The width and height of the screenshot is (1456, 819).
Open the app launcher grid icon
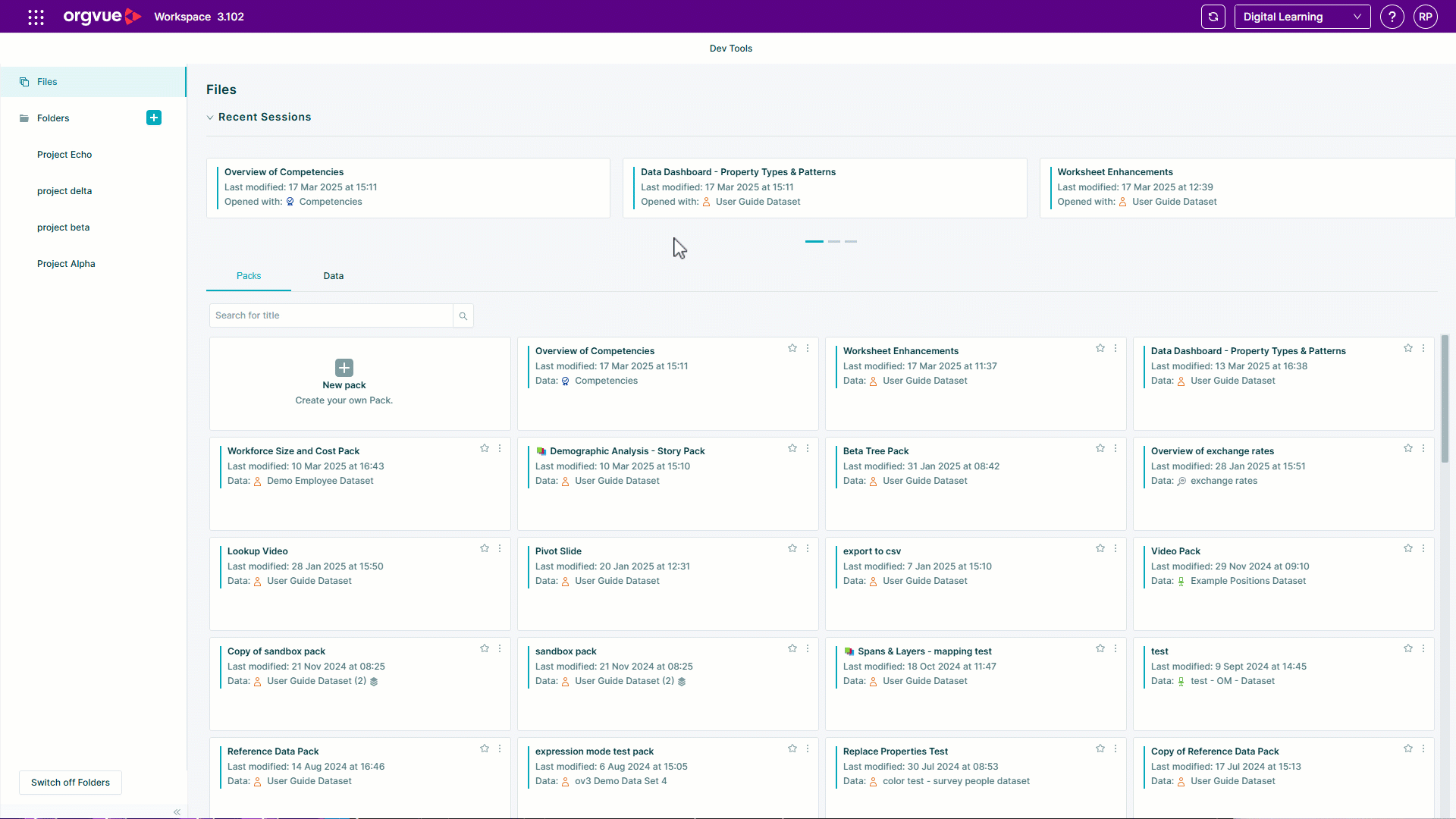point(36,17)
